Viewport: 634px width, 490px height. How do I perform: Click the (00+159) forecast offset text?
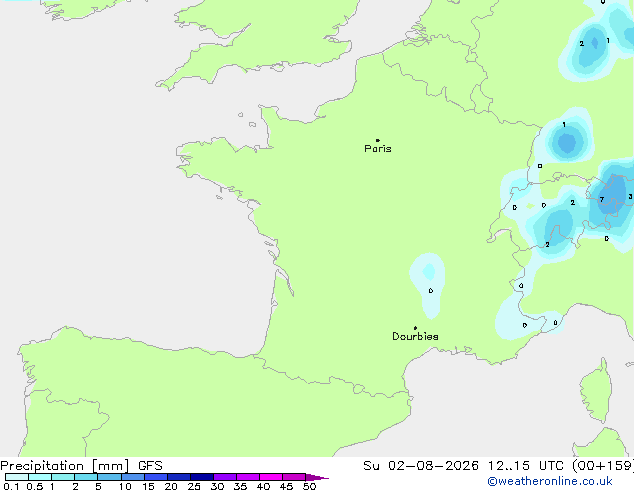[x=603, y=466]
